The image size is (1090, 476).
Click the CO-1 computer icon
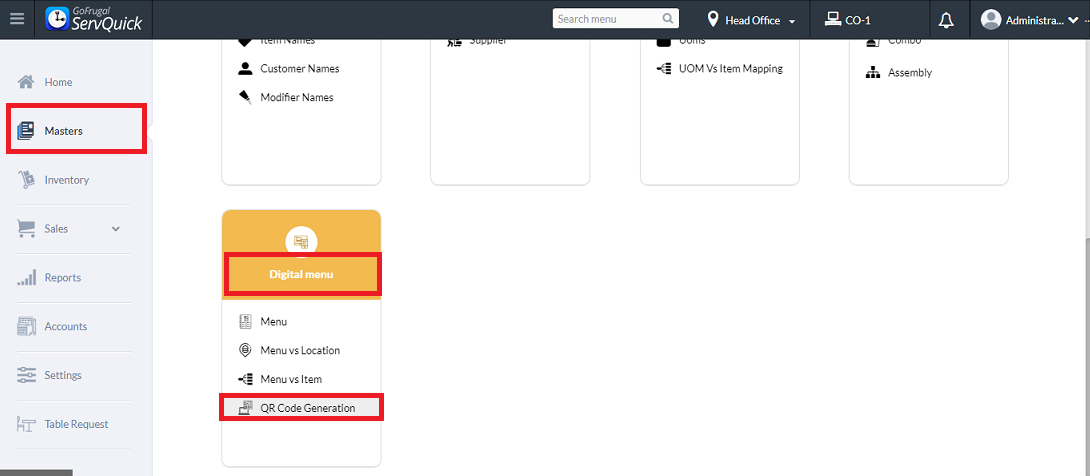(832, 19)
